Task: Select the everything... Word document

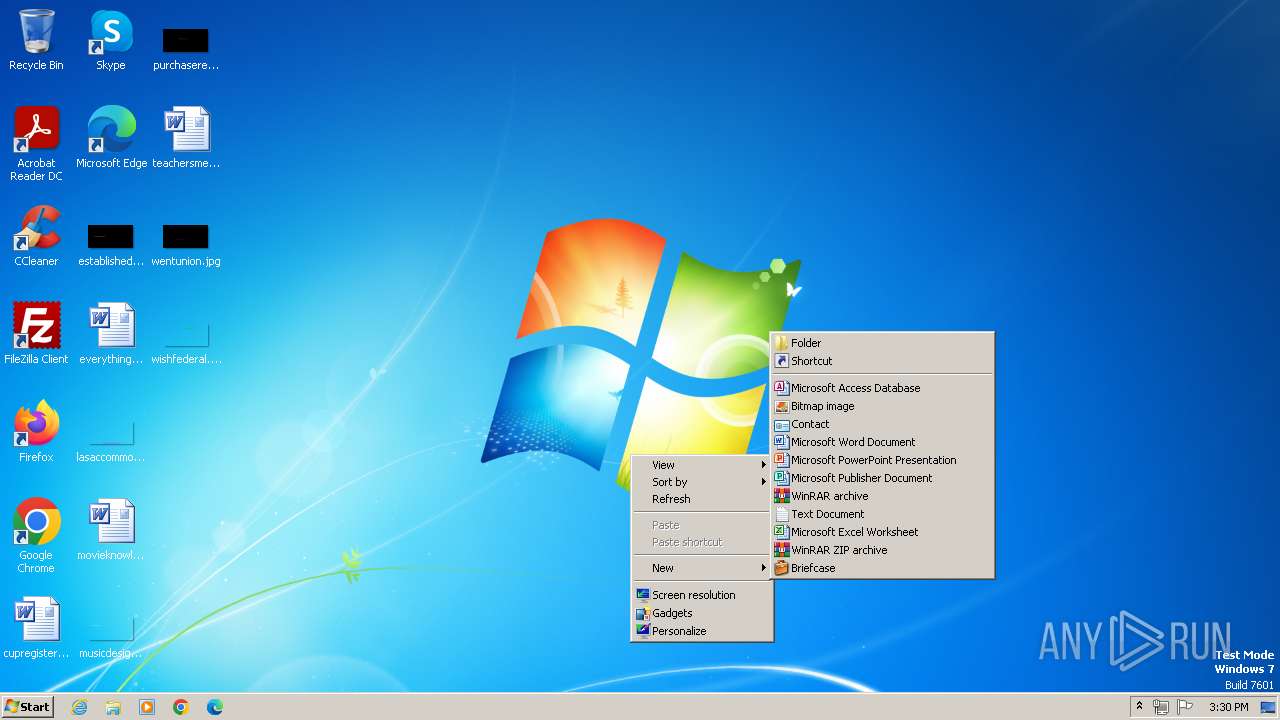Action: (111, 334)
